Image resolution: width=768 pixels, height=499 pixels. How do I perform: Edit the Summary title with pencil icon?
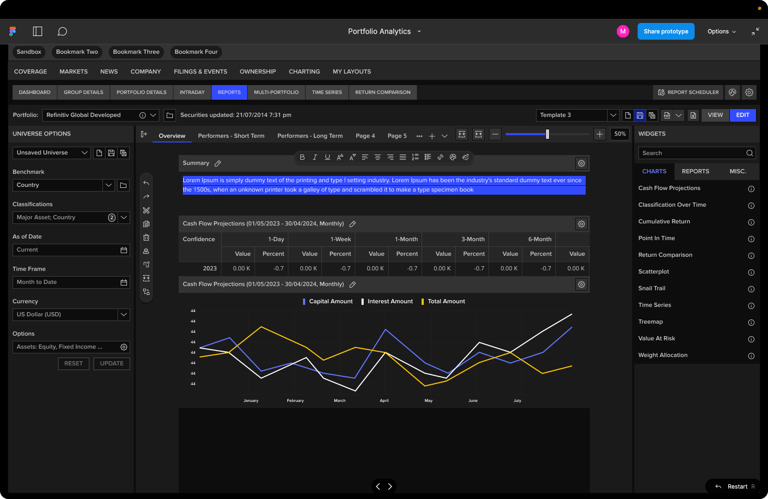tap(218, 163)
